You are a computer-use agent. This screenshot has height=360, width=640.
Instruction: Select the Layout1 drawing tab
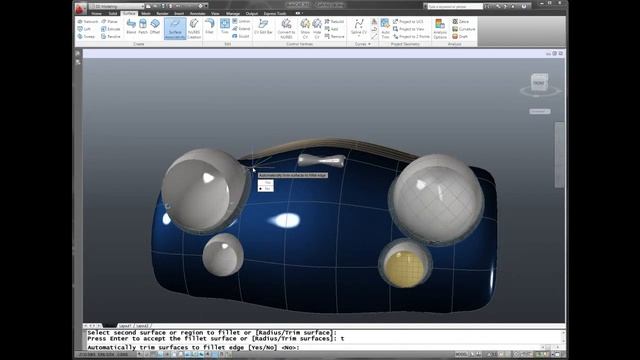point(125,326)
